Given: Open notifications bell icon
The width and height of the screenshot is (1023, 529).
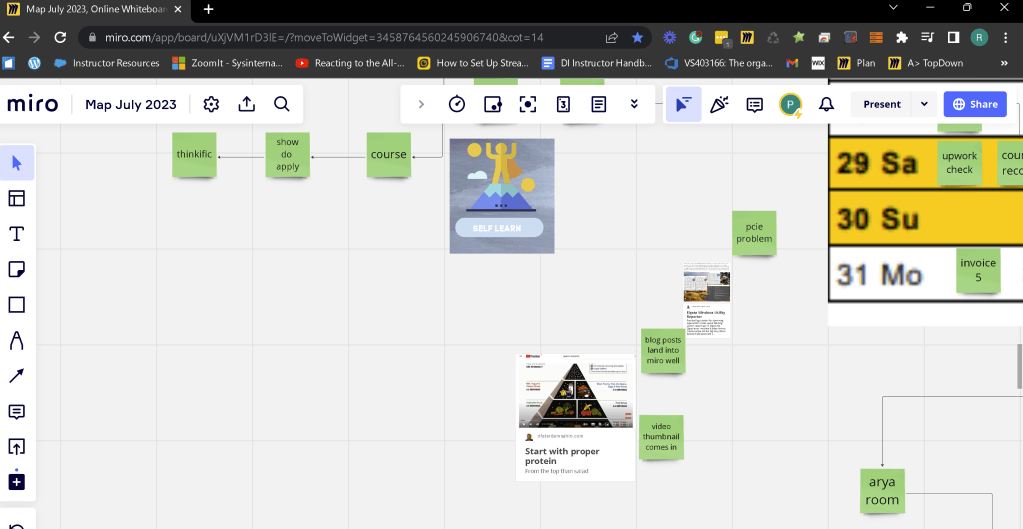Looking at the screenshot, I should point(826,104).
